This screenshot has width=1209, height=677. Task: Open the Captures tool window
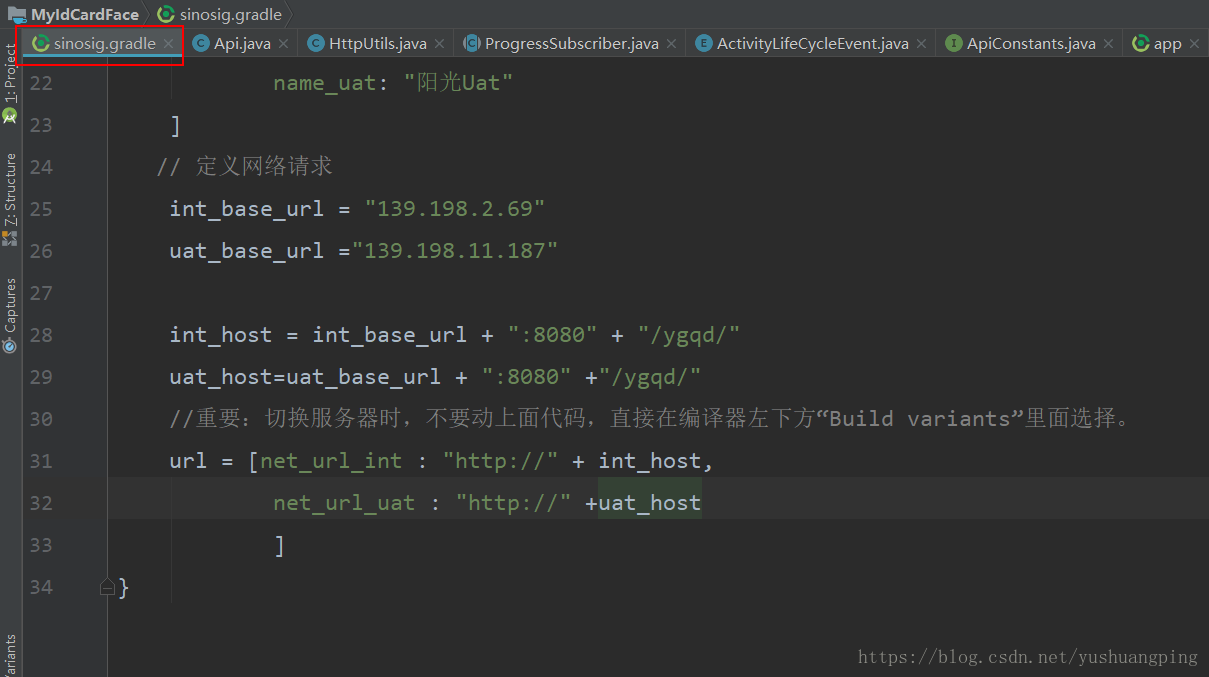point(10,306)
